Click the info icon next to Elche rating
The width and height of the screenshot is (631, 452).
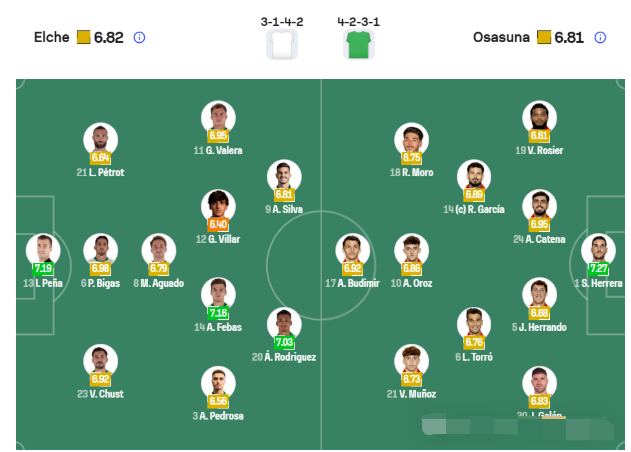(139, 38)
